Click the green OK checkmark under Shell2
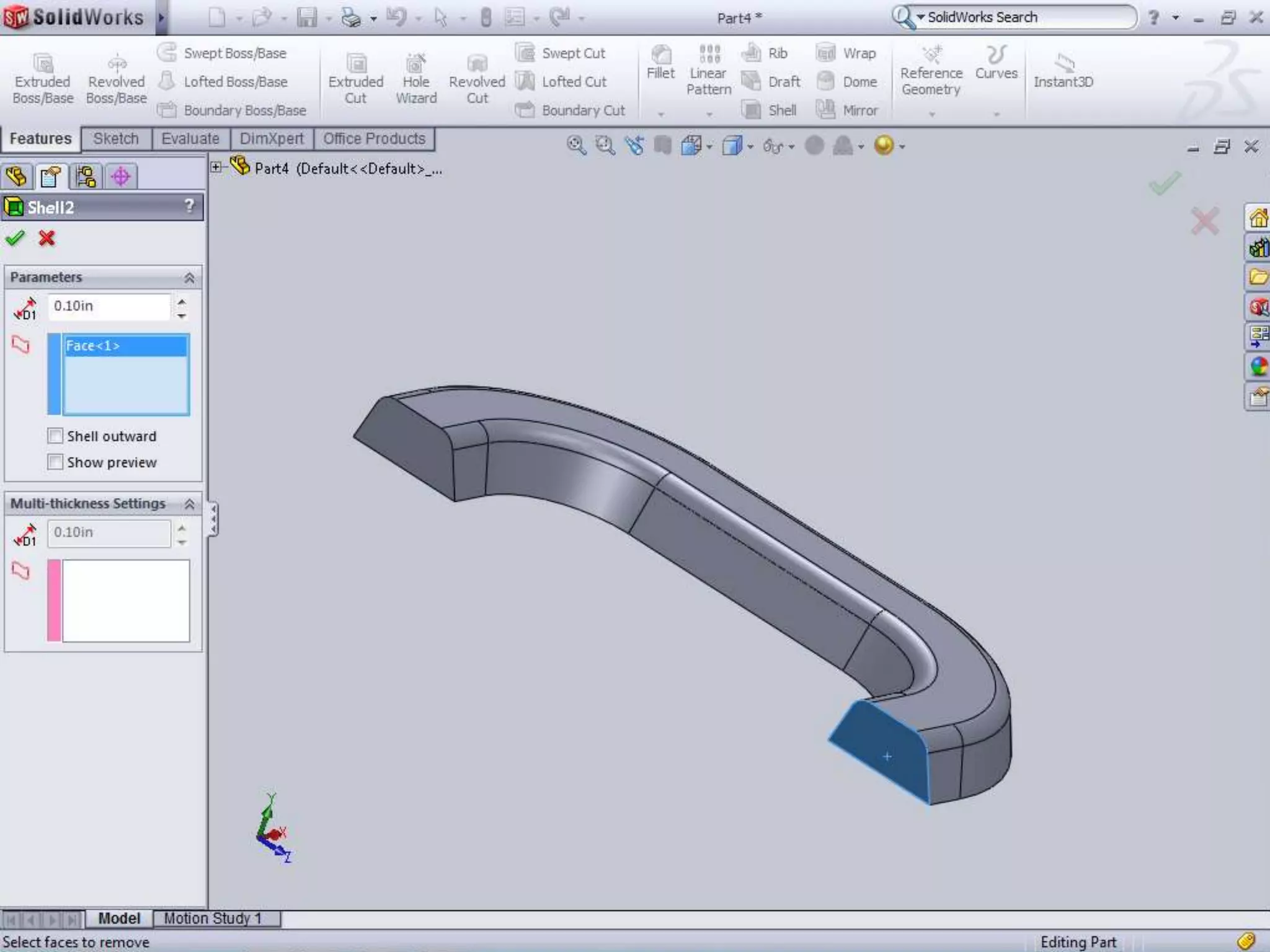The width and height of the screenshot is (1270, 952). pyautogui.click(x=15, y=238)
